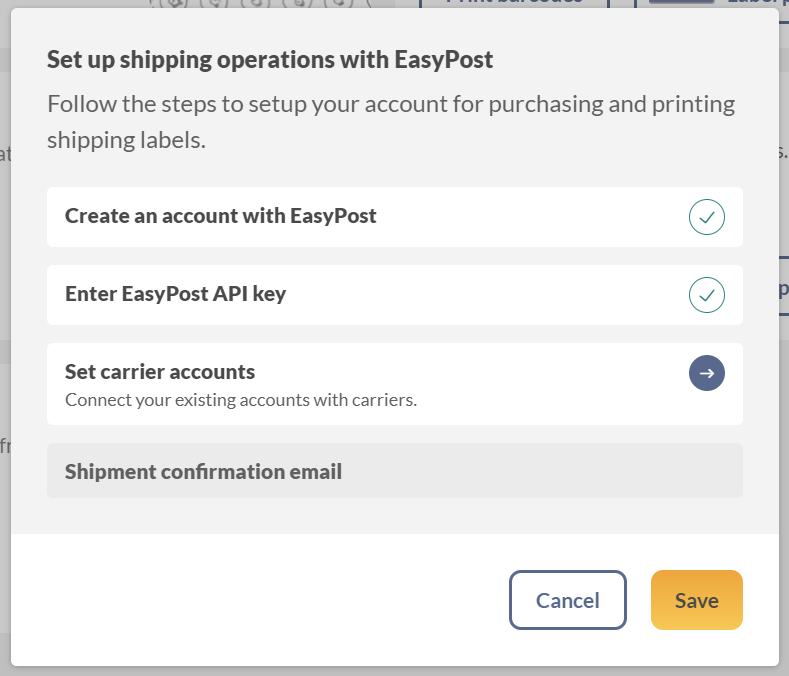Expand the "Create an account with EasyPost" step

394,217
